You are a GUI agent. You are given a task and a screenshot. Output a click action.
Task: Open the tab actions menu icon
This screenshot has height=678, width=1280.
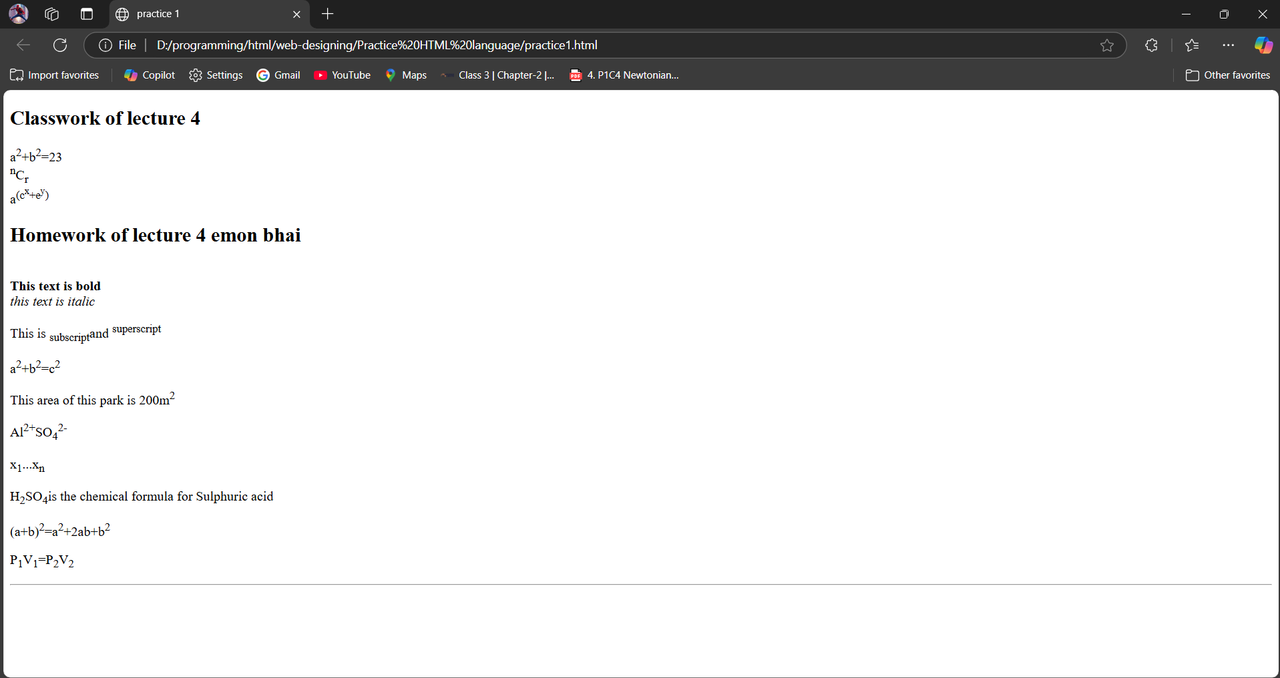(x=86, y=14)
